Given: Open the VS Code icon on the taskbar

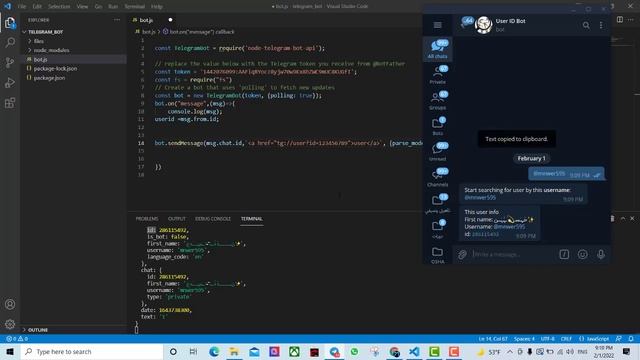Looking at the screenshot, I should click(414, 351).
